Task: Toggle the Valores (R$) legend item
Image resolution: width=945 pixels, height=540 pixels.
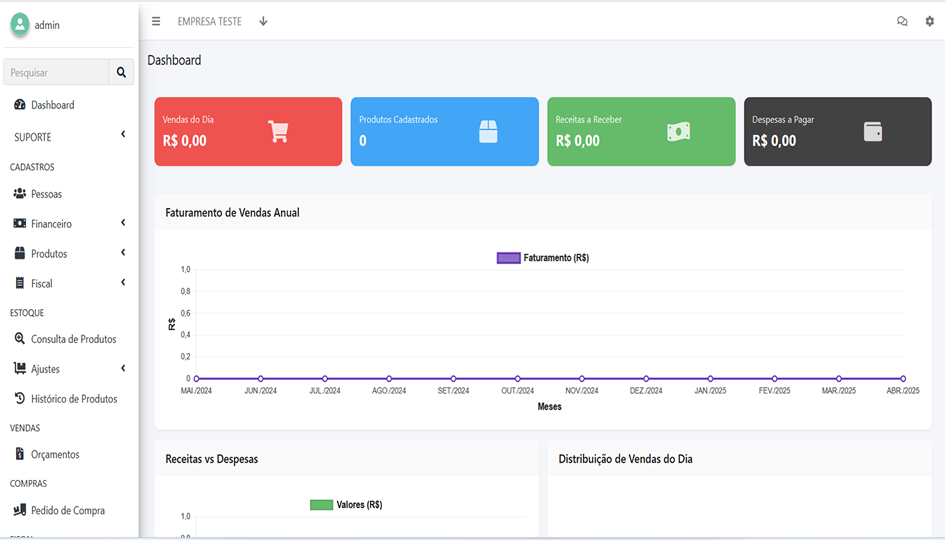Action: coord(346,505)
